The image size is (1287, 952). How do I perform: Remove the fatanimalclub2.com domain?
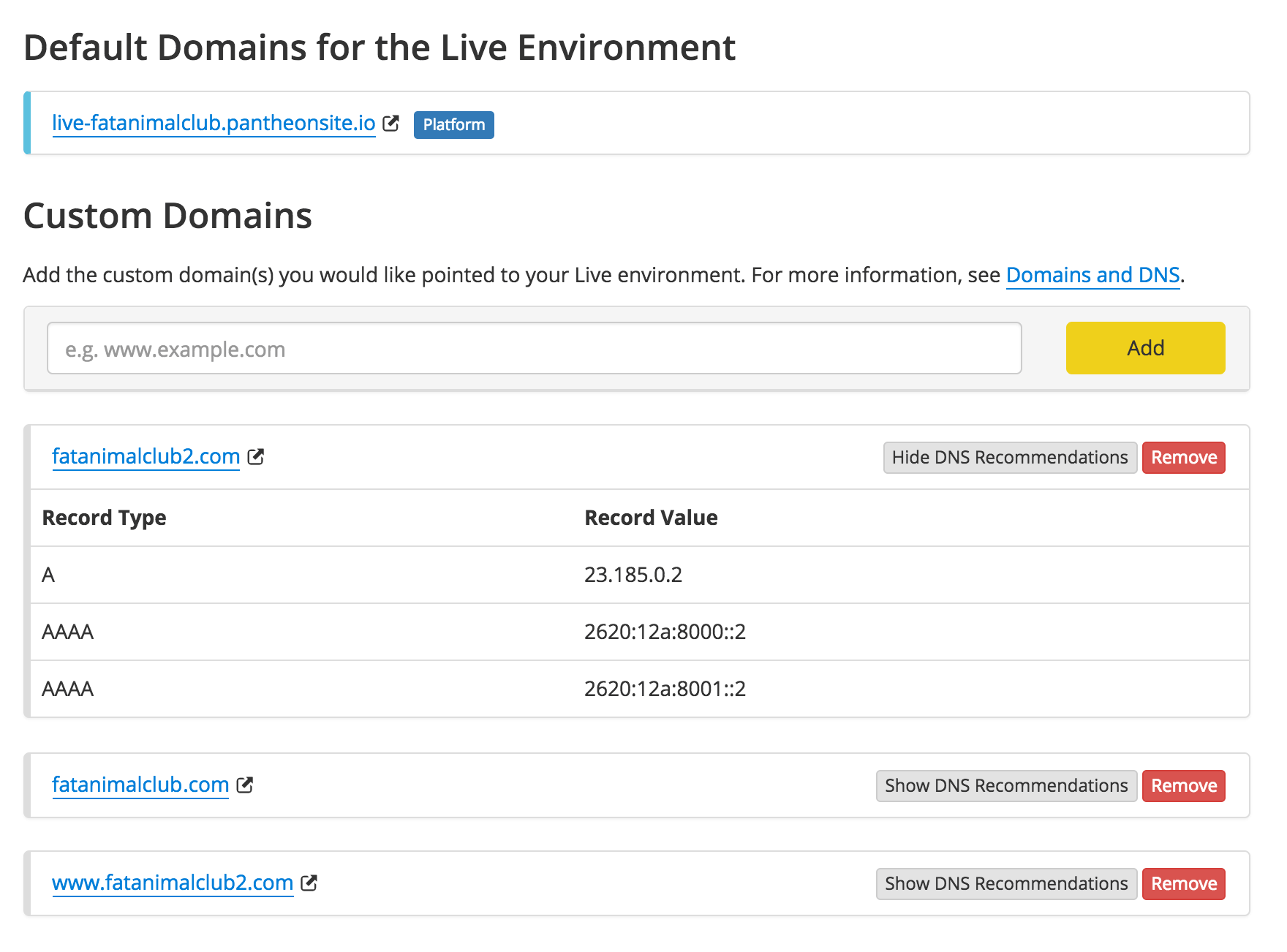click(x=1184, y=458)
